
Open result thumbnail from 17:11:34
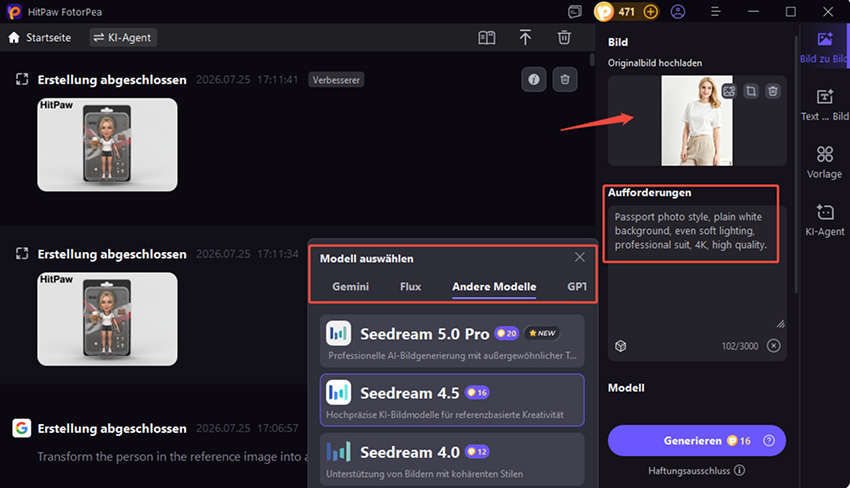coord(107,319)
